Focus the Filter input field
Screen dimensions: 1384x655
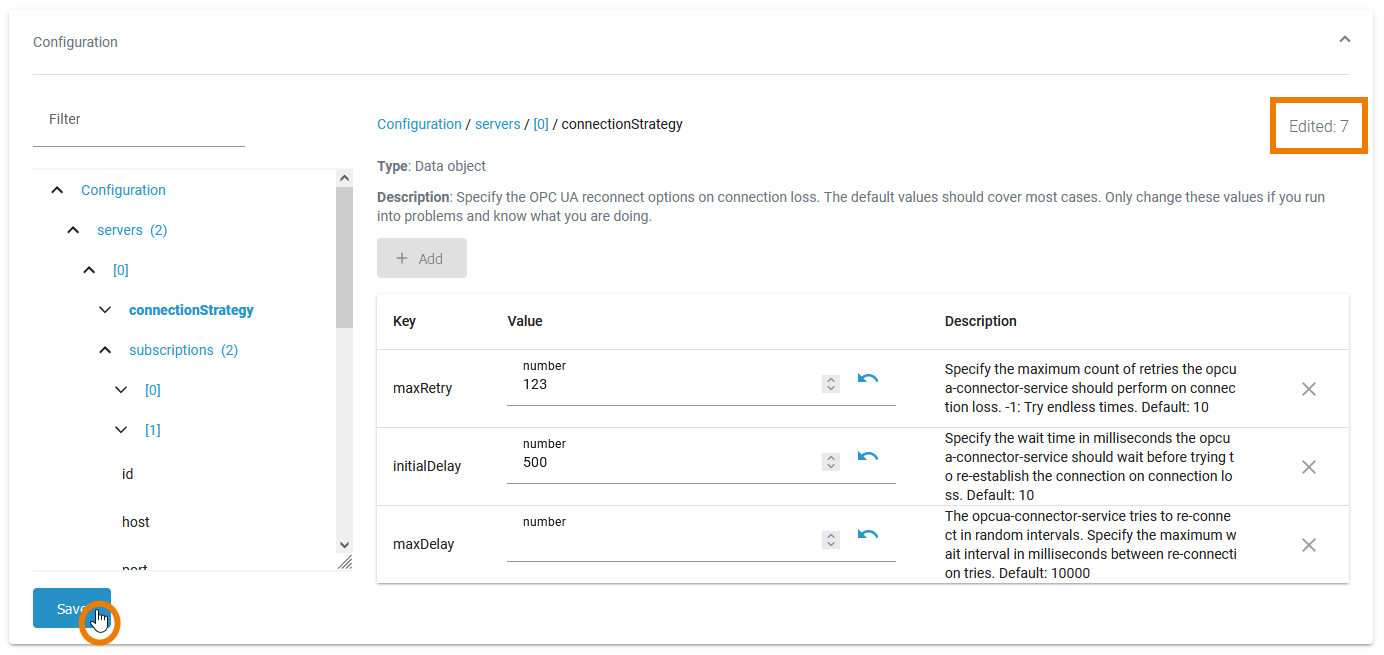tap(139, 120)
